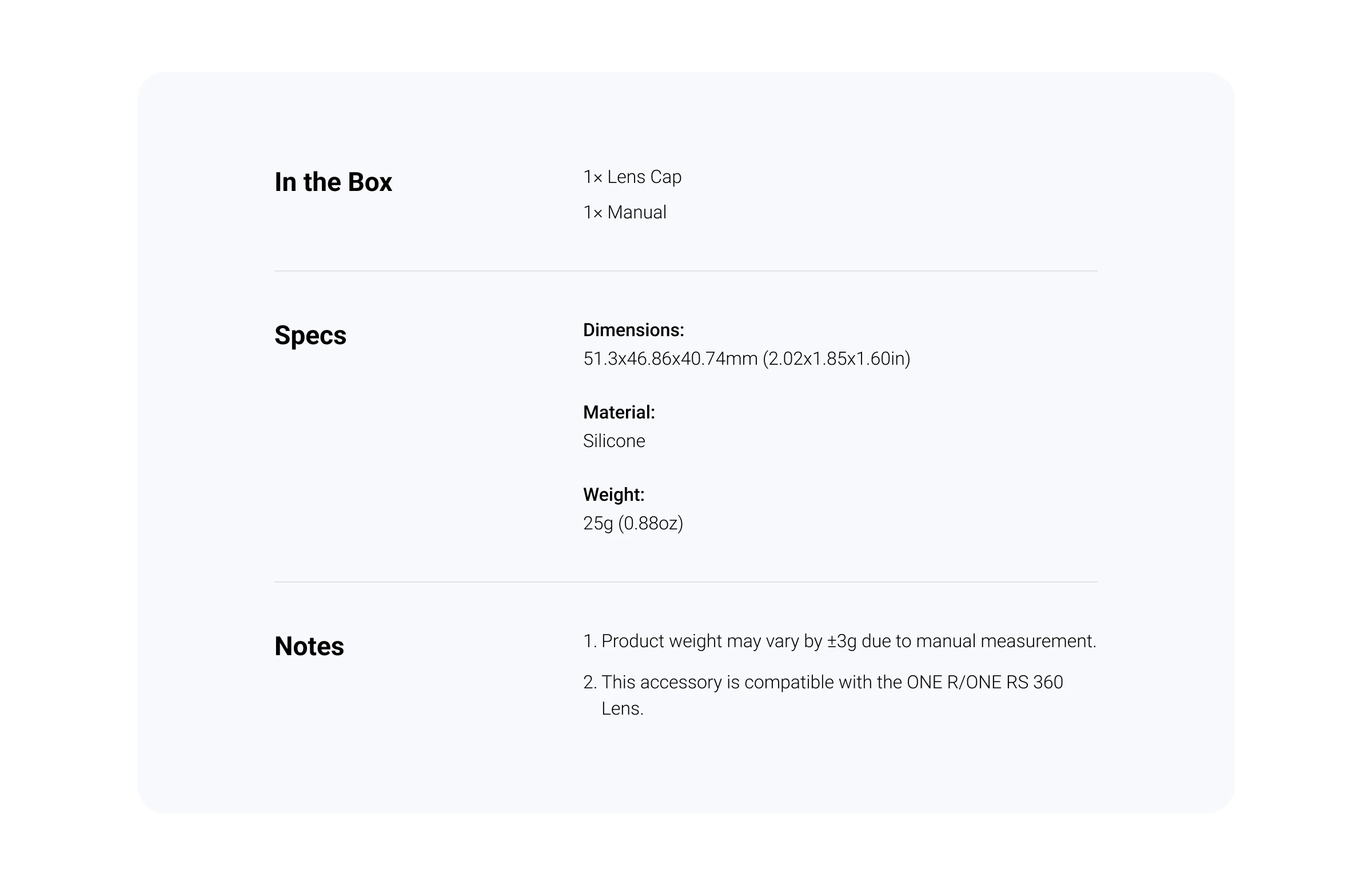The image size is (1372, 885).
Task: Click the 51.3x46.86x40.74mm dimensions value
Action: [747, 359]
